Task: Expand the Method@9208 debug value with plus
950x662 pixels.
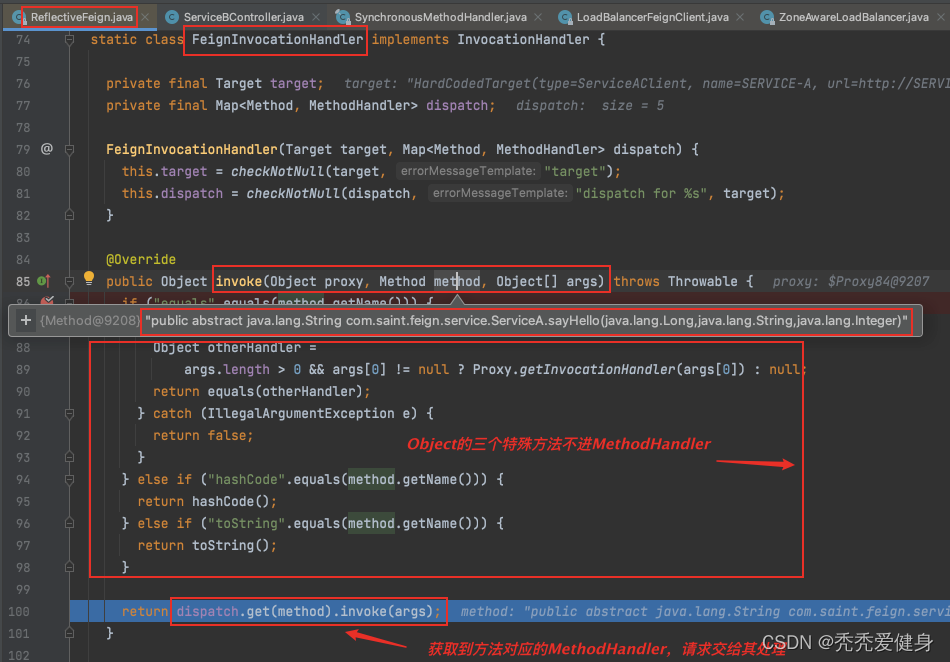Action: 25,320
